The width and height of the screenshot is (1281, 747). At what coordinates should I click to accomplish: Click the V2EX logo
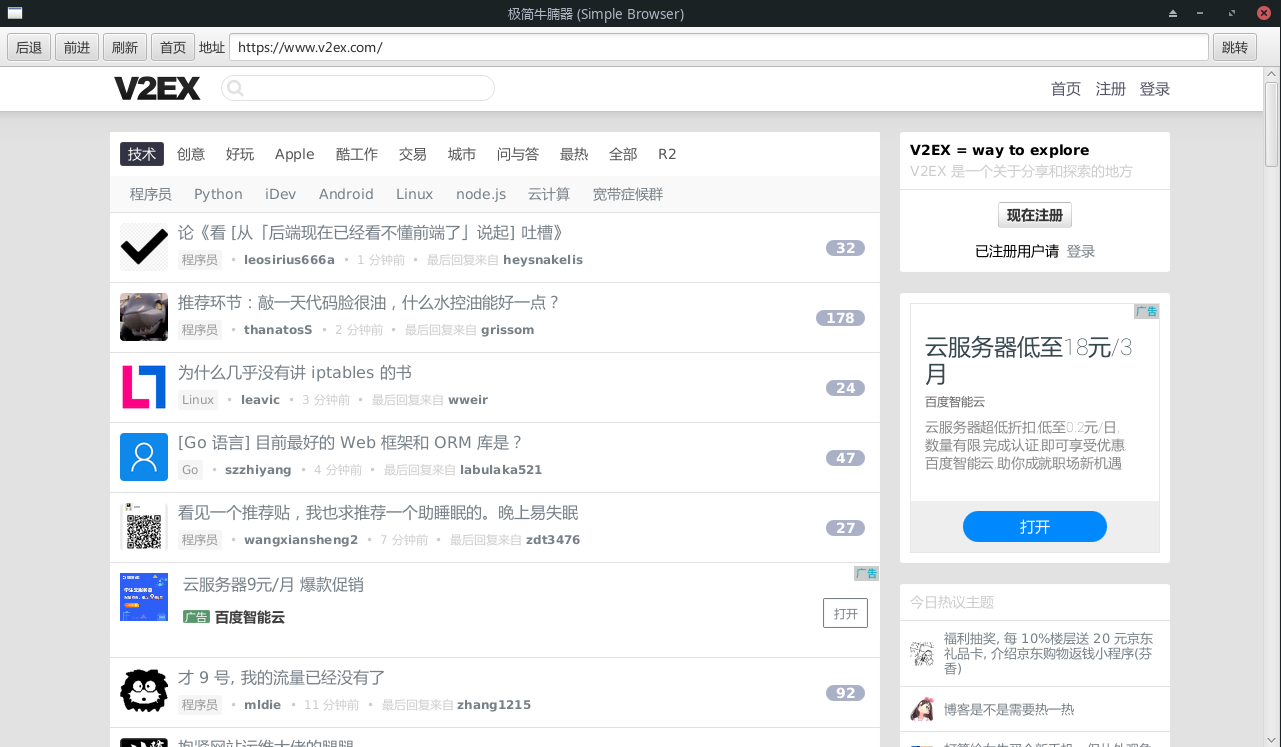[x=157, y=89]
